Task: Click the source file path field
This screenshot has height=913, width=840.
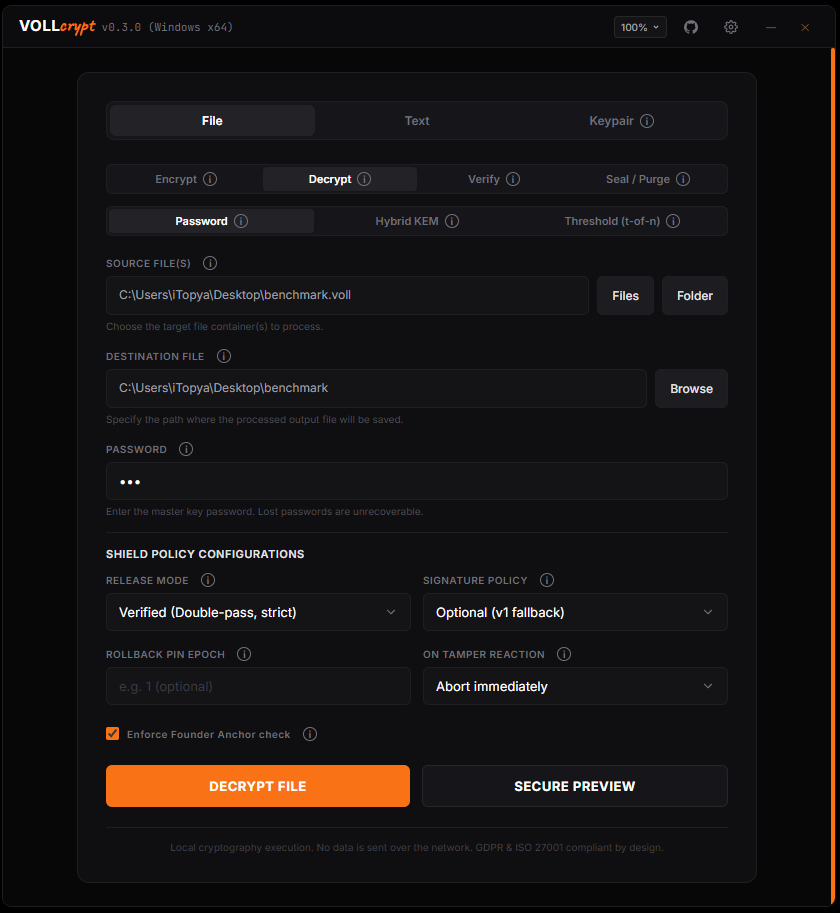Action: (x=348, y=296)
